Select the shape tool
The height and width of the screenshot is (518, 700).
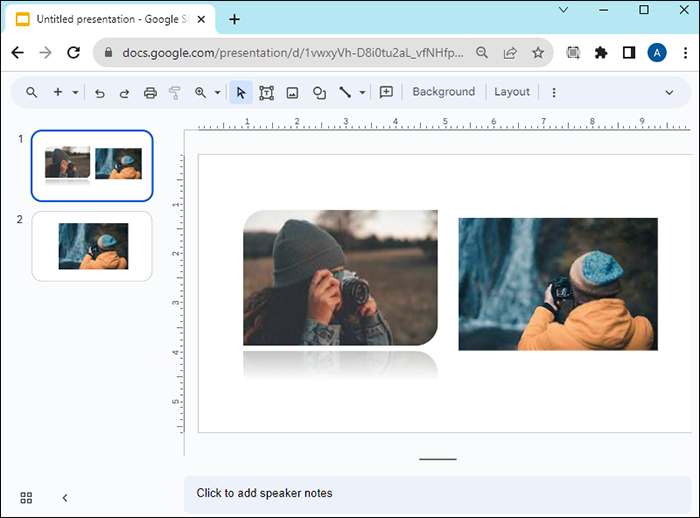tap(319, 92)
